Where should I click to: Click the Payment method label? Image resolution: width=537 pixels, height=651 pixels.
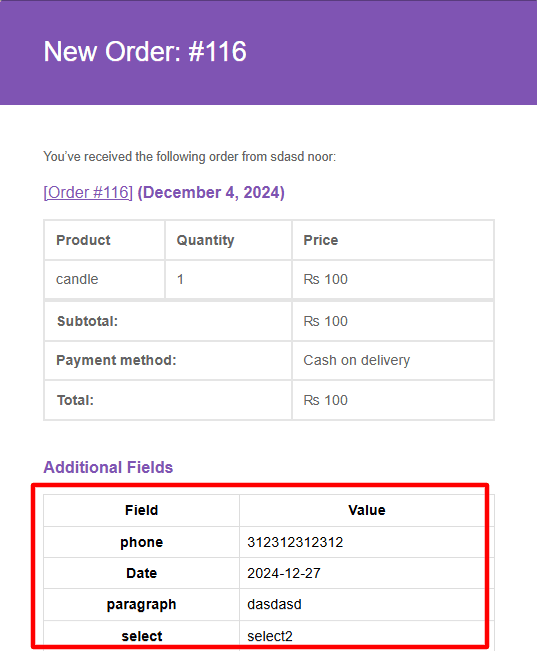[x=116, y=360]
